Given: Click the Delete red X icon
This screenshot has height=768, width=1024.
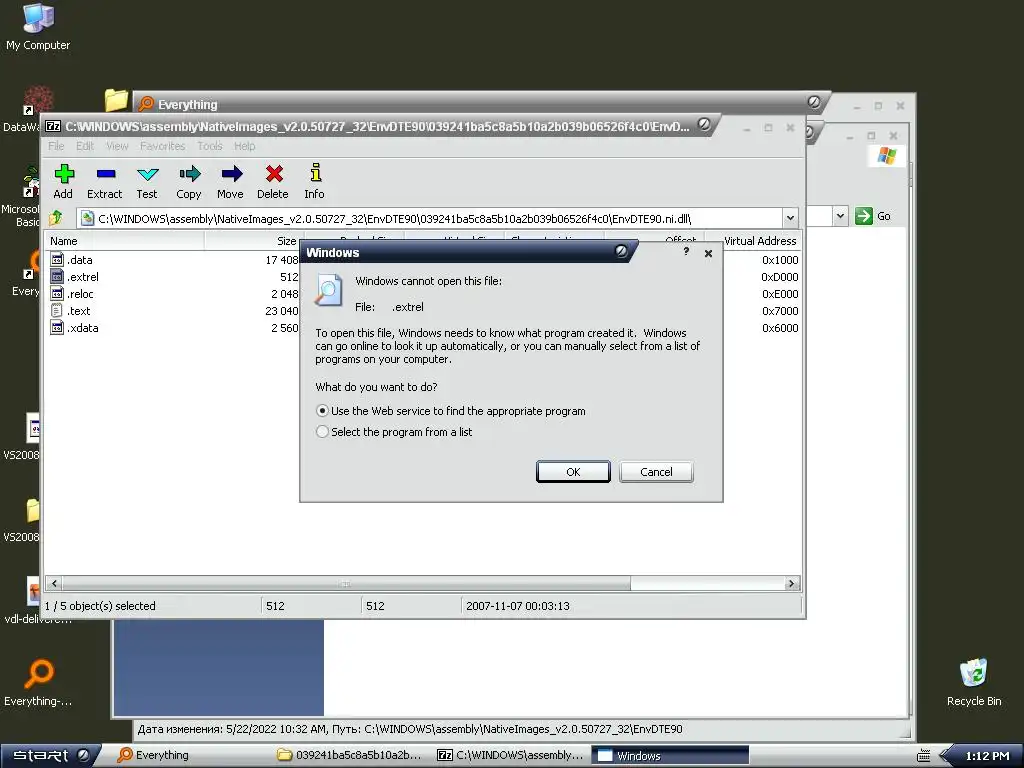Looking at the screenshot, I should click(x=274, y=174).
